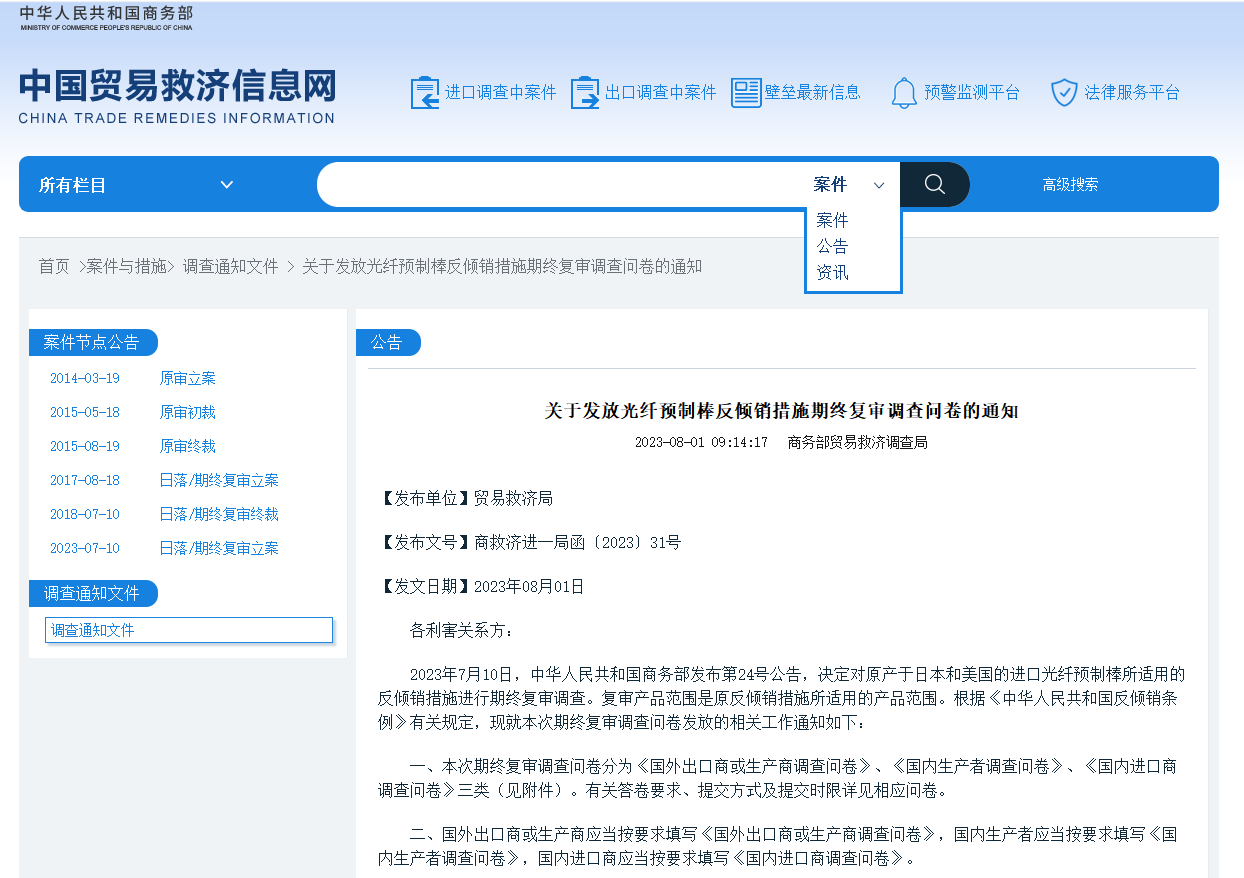Viewport: 1244px width, 878px height.
Task: Click the article title 关于发放光纤预制棒反倾销措施期终复审调查问卷的通知
Action: [x=781, y=411]
